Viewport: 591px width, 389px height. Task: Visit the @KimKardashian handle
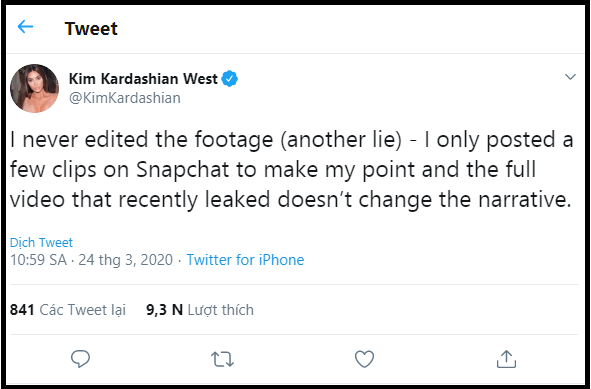(x=125, y=98)
